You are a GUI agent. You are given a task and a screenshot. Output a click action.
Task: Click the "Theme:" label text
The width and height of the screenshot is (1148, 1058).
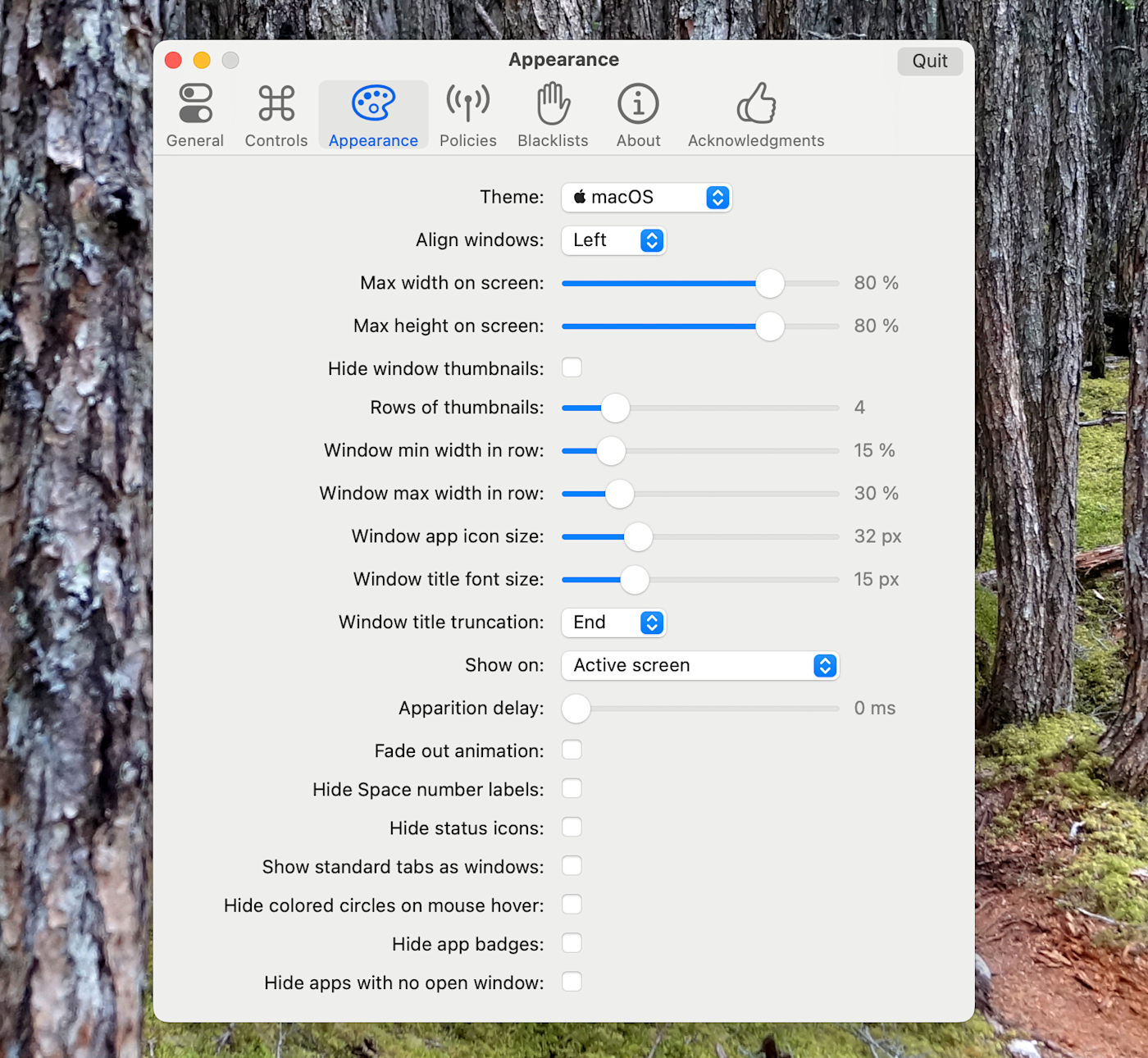click(512, 197)
